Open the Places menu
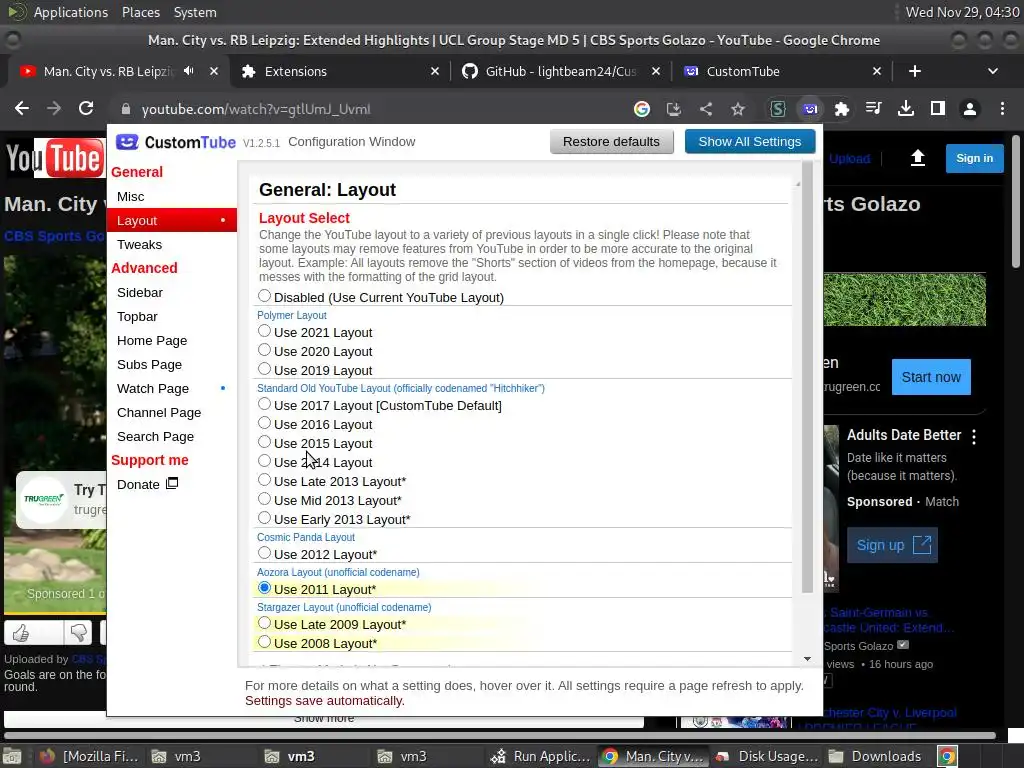Screen dimensions: 1024x768 [141, 12]
